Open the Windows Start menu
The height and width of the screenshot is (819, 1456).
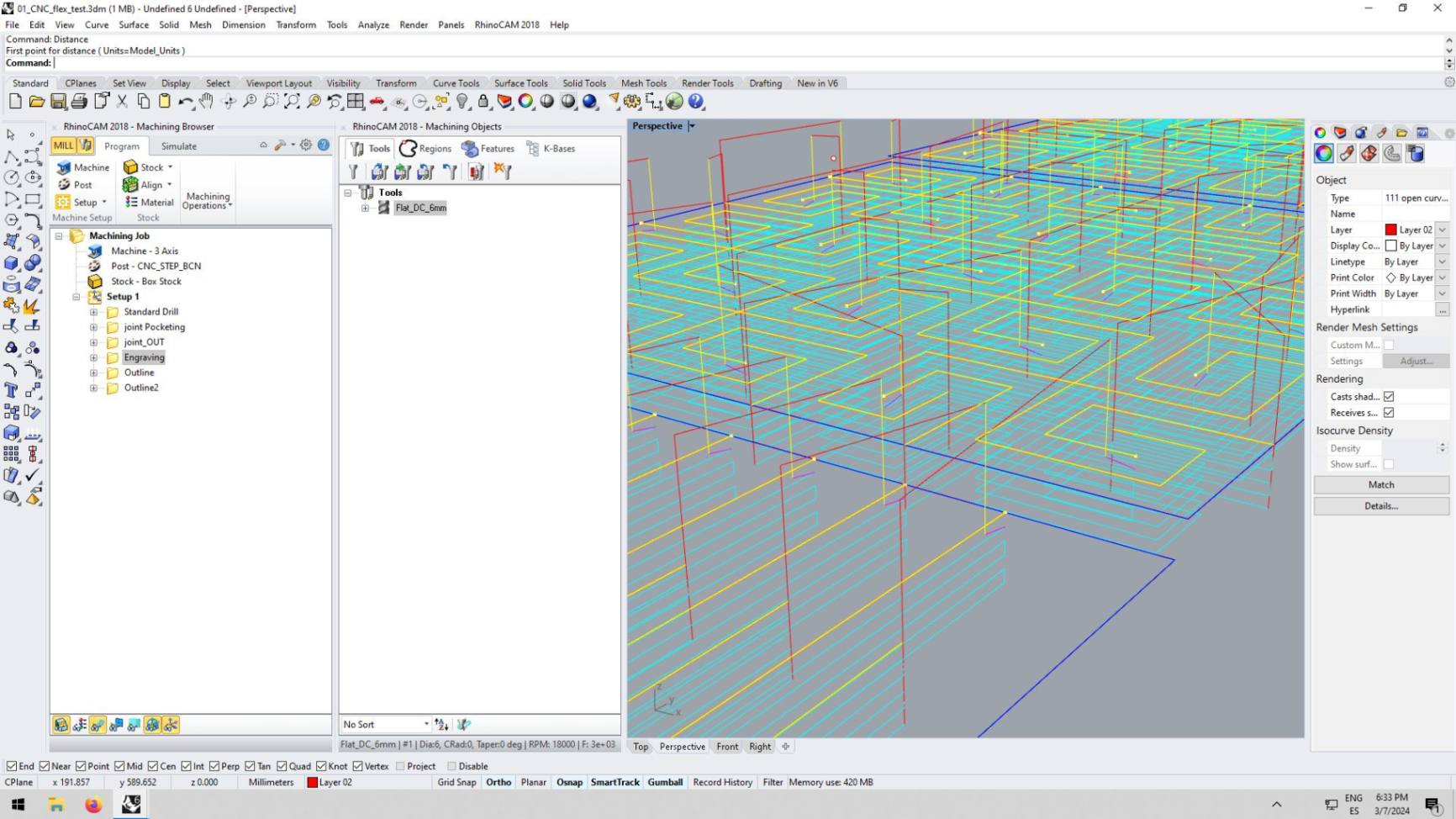tap(18, 805)
